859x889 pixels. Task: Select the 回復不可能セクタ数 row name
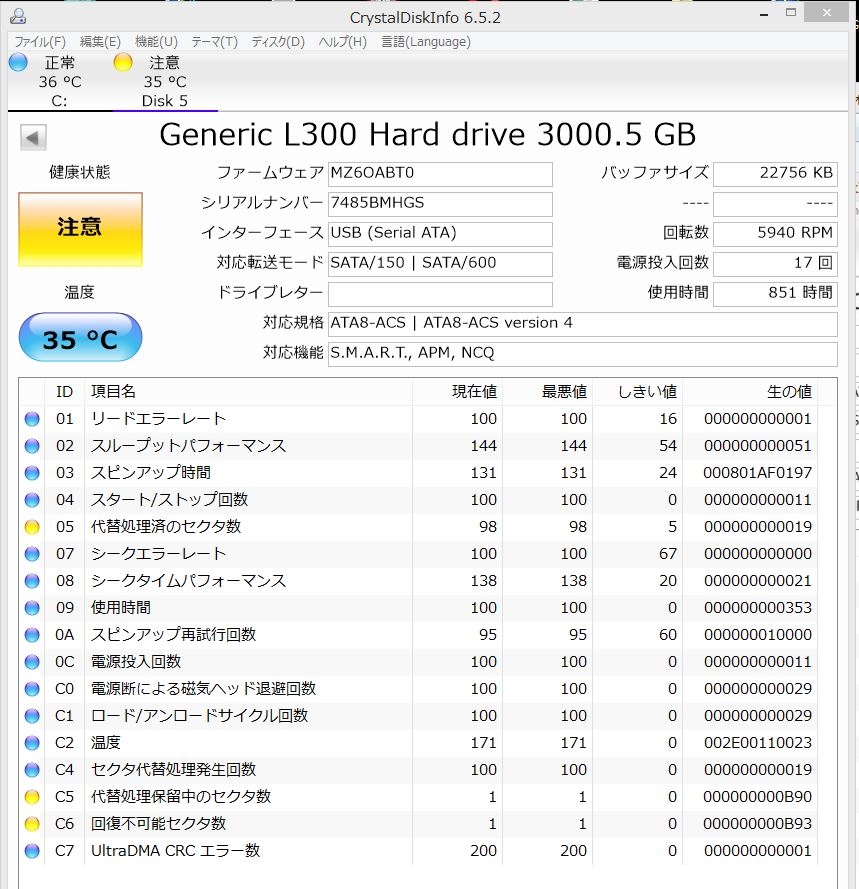159,824
